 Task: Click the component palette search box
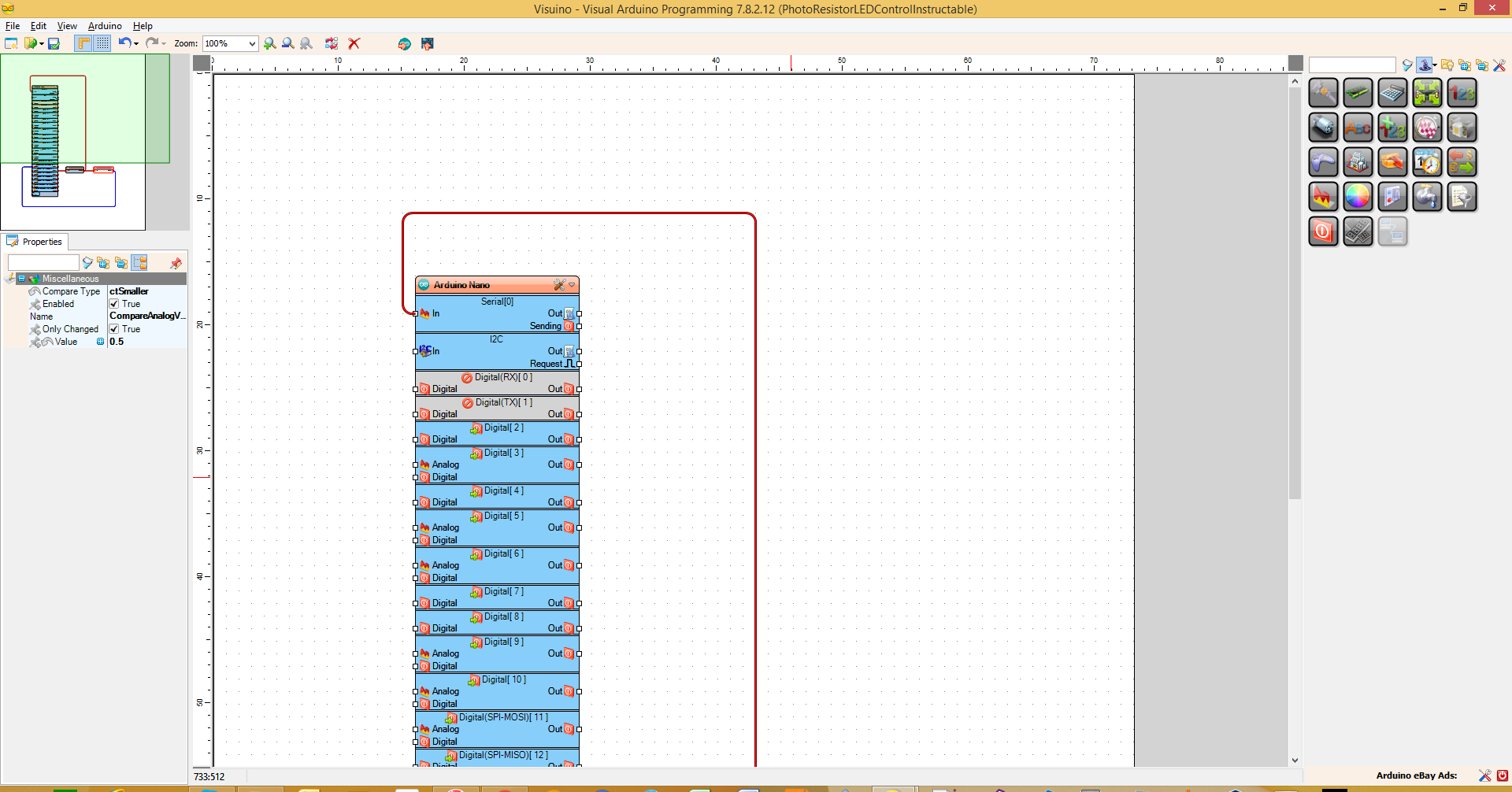point(1352,65)
